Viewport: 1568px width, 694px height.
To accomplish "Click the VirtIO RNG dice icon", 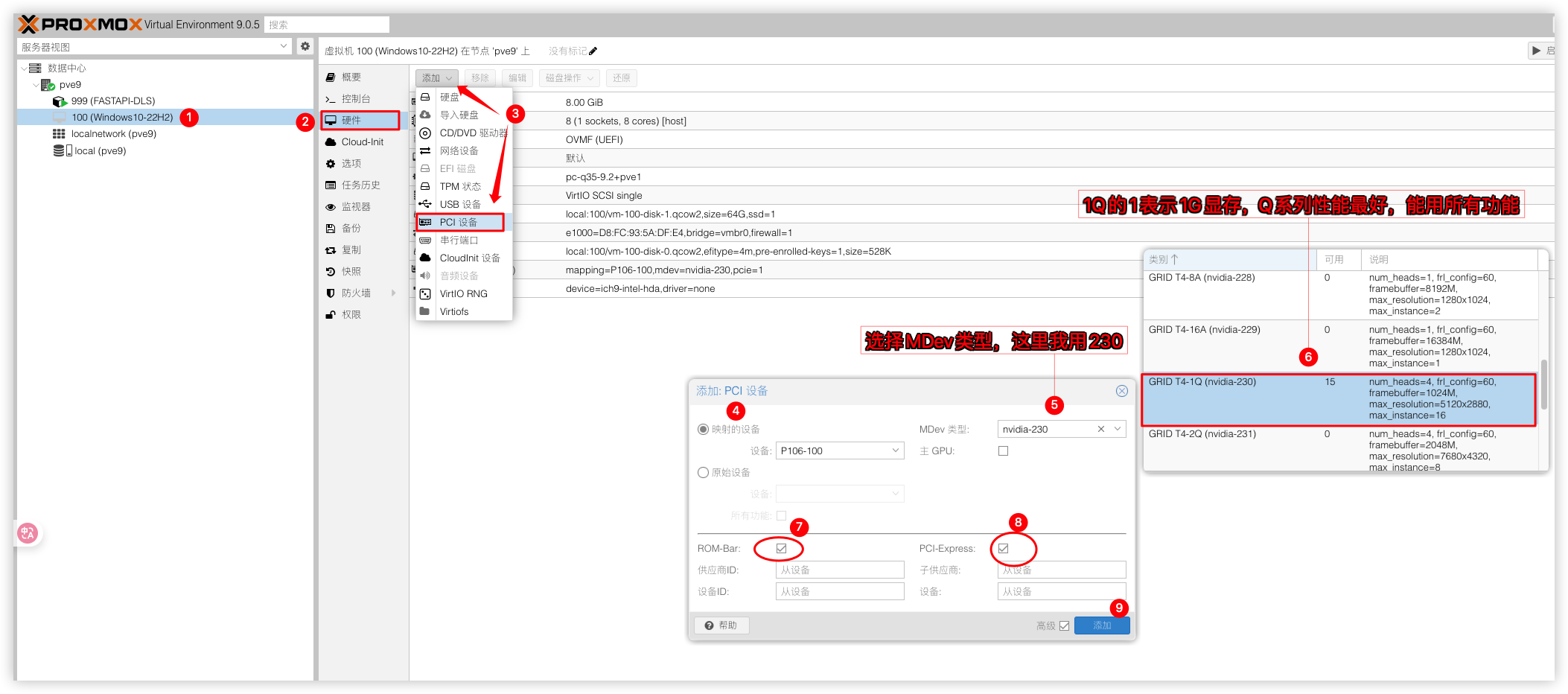I will [x=425, y=293].
